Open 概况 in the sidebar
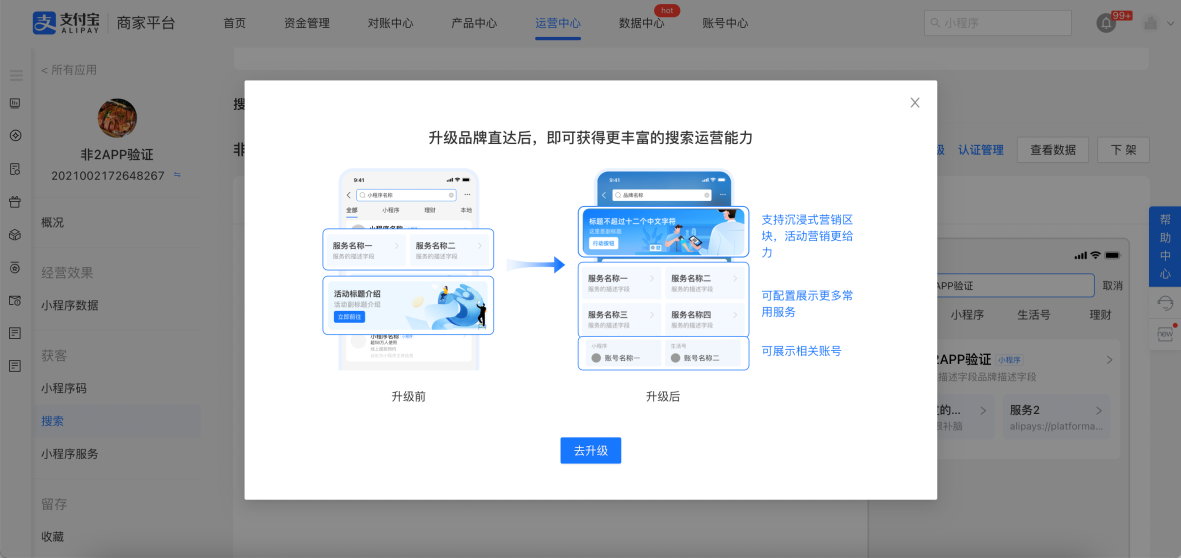Image resolution: width=1181 pixels, height=558 pixels. 53,222
